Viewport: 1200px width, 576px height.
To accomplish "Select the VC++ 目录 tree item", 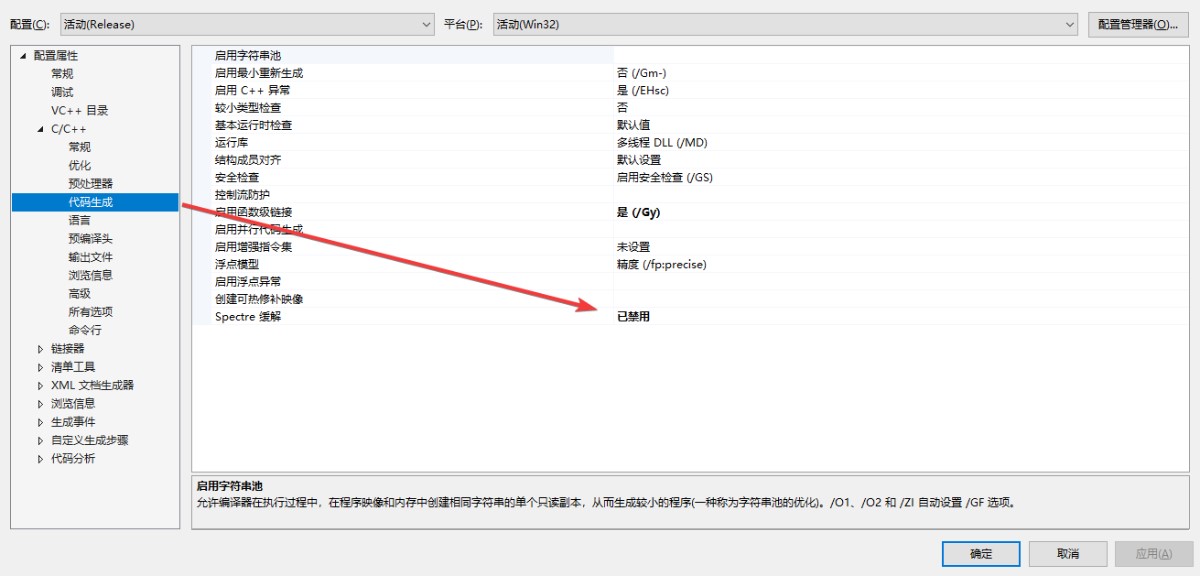I will 80,111.
